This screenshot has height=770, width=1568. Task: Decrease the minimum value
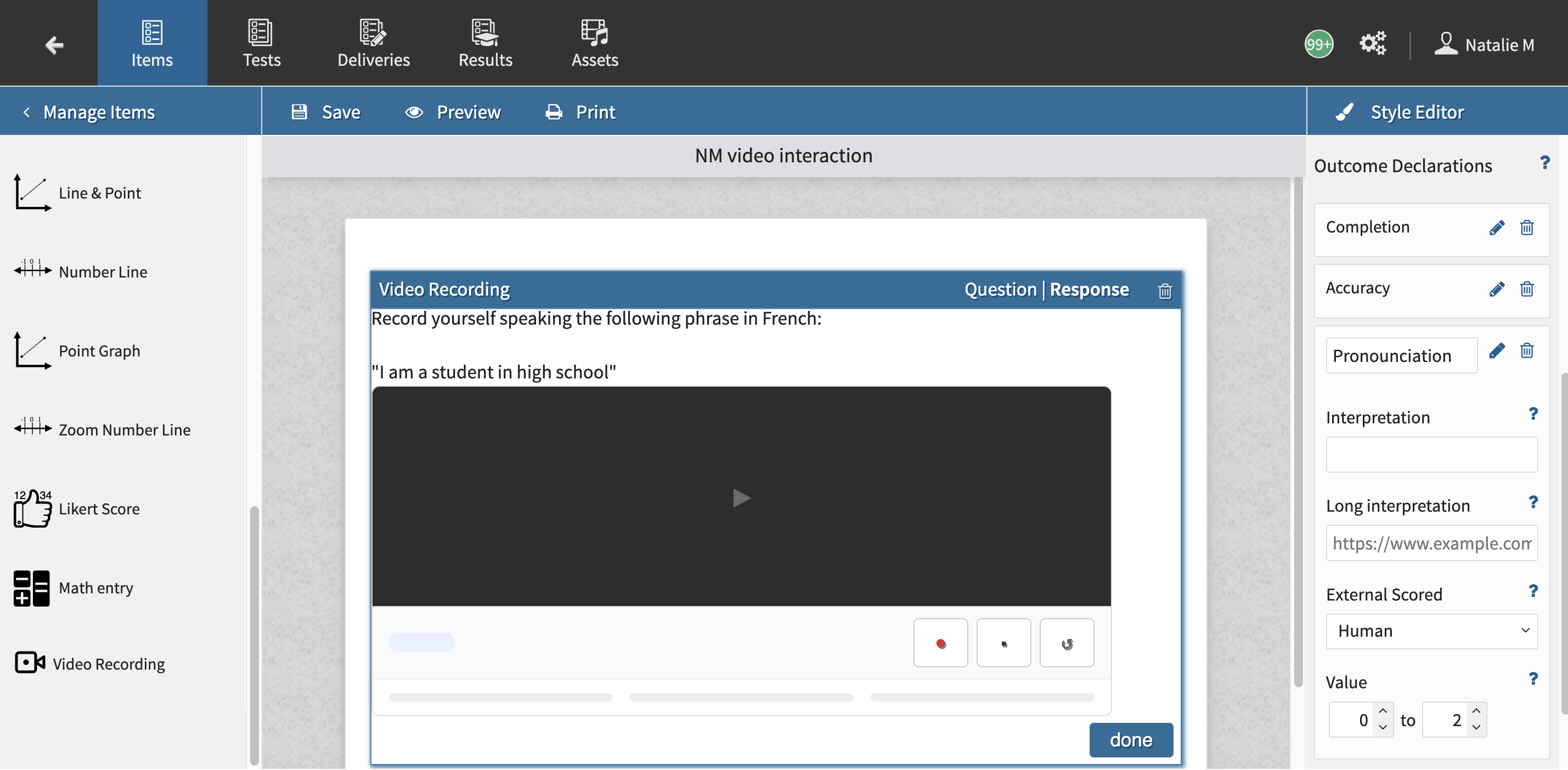click(x=1383, y=727)
